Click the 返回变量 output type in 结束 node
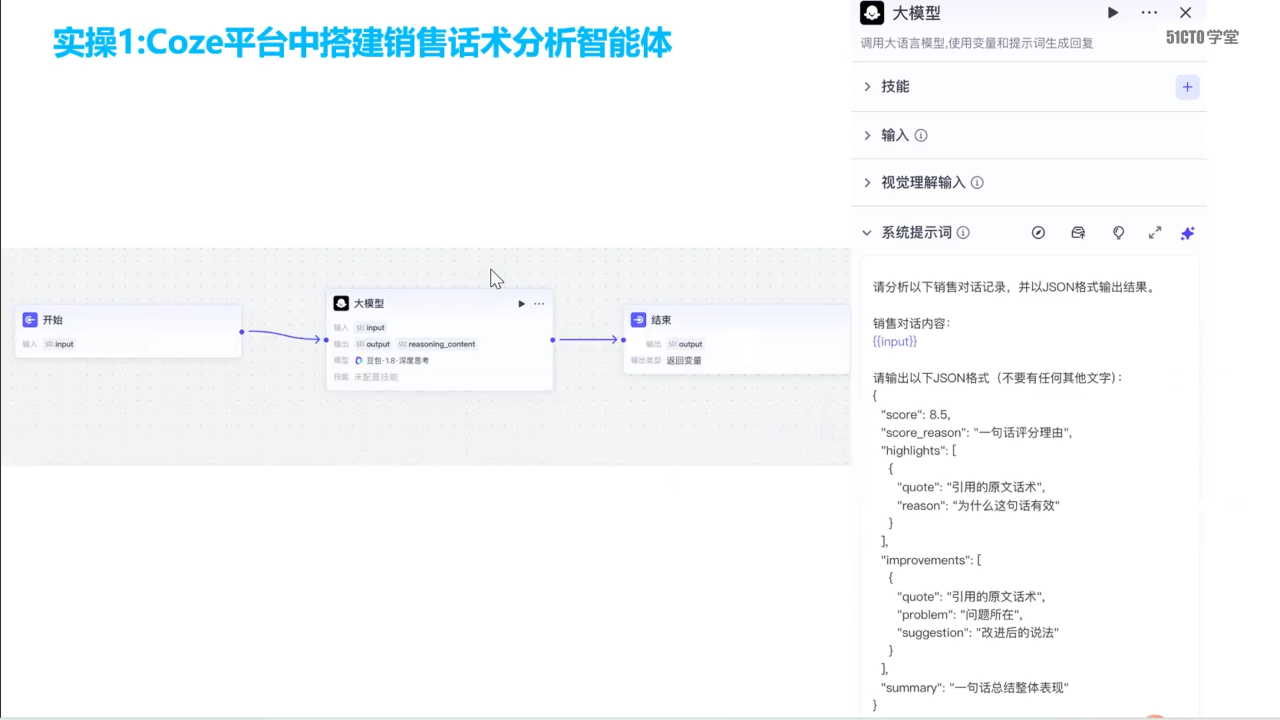Image resolution: width=1280 pixels, height=720 pixels. point(684,360)
